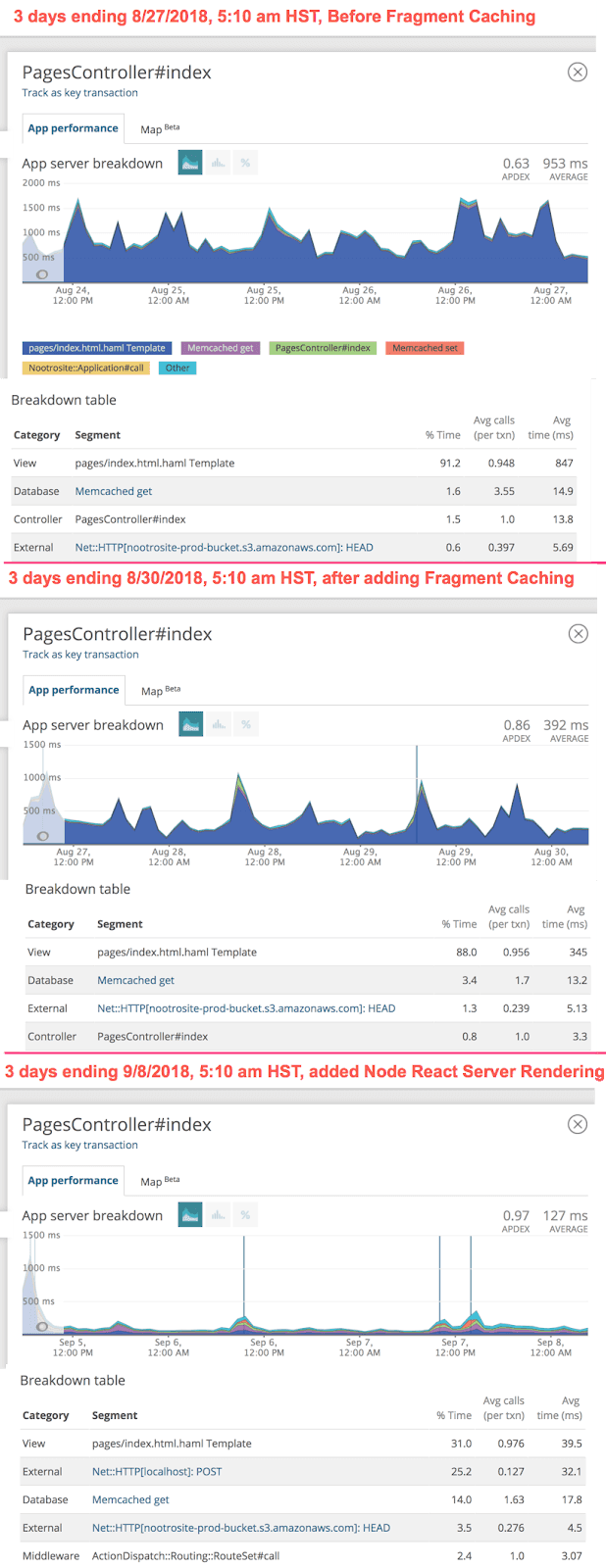Toggle the green 'PagesController#index' legend swatch
Screen dimensions: 606x1568
click(x=323, y=348)
